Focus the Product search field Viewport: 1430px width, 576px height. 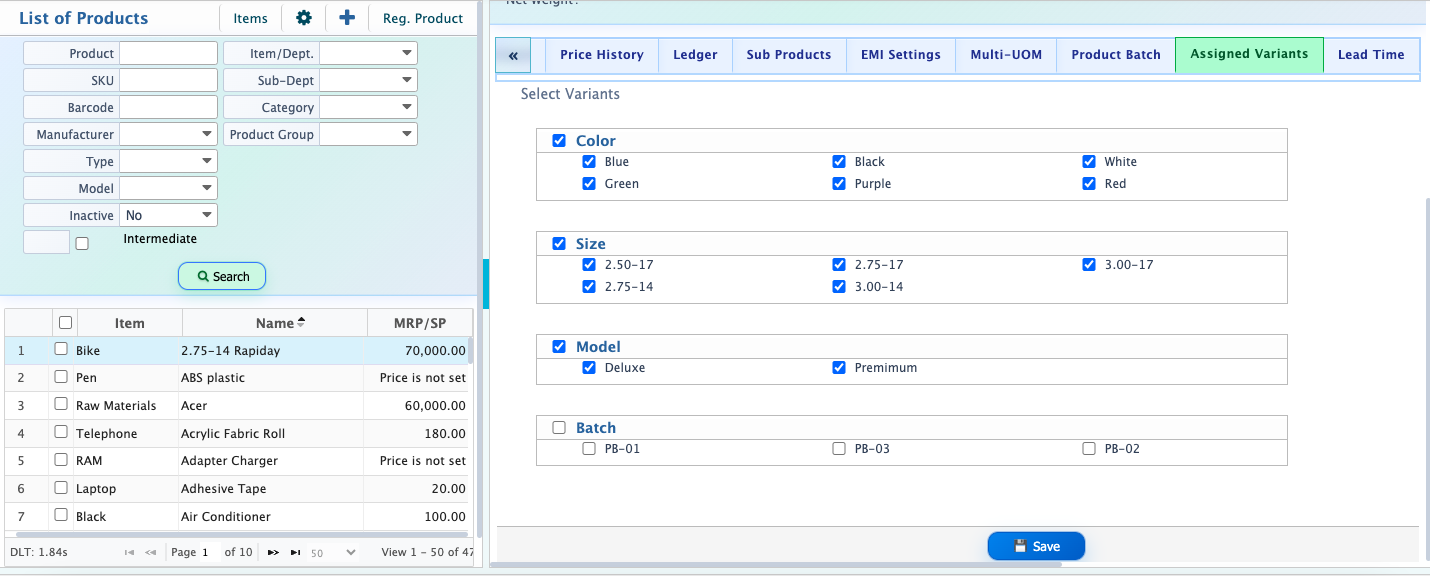point(168,53)
